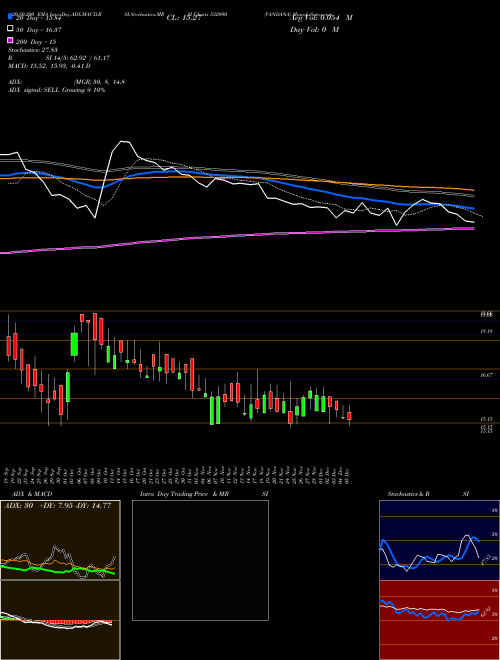Click the 15.15 price axis label
This screenshot has width=500, height=660.
click(x=486, y=419)
